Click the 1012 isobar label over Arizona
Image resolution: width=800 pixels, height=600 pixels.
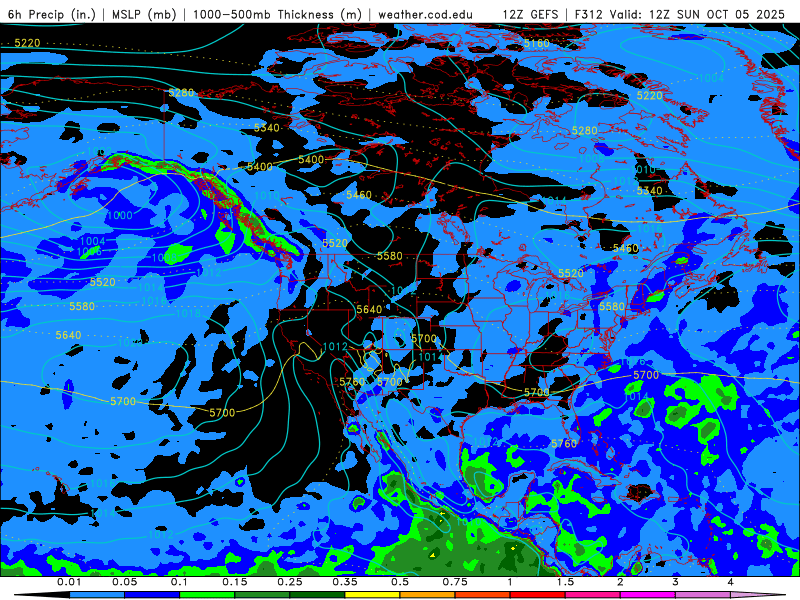pyautogui.click(x=335, y=347)
